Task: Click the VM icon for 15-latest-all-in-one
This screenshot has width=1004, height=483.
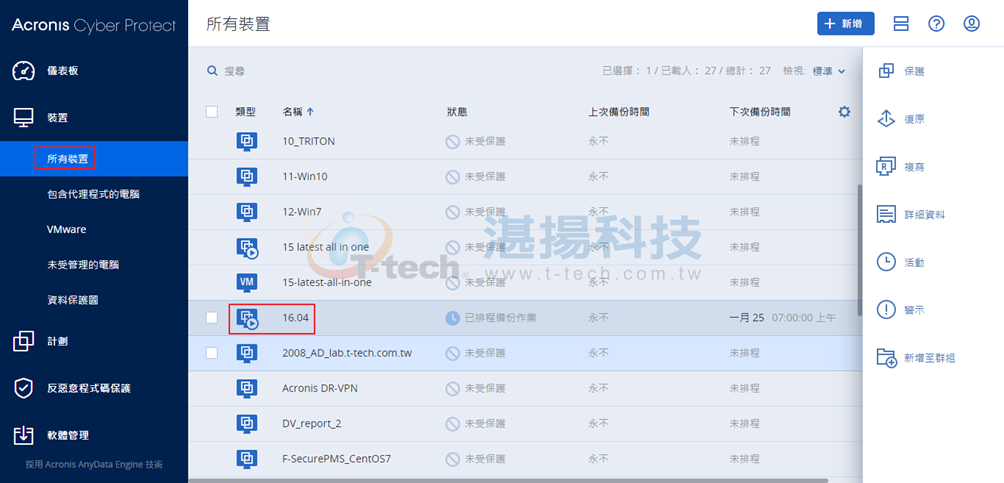Action: (x=247, y=282)
